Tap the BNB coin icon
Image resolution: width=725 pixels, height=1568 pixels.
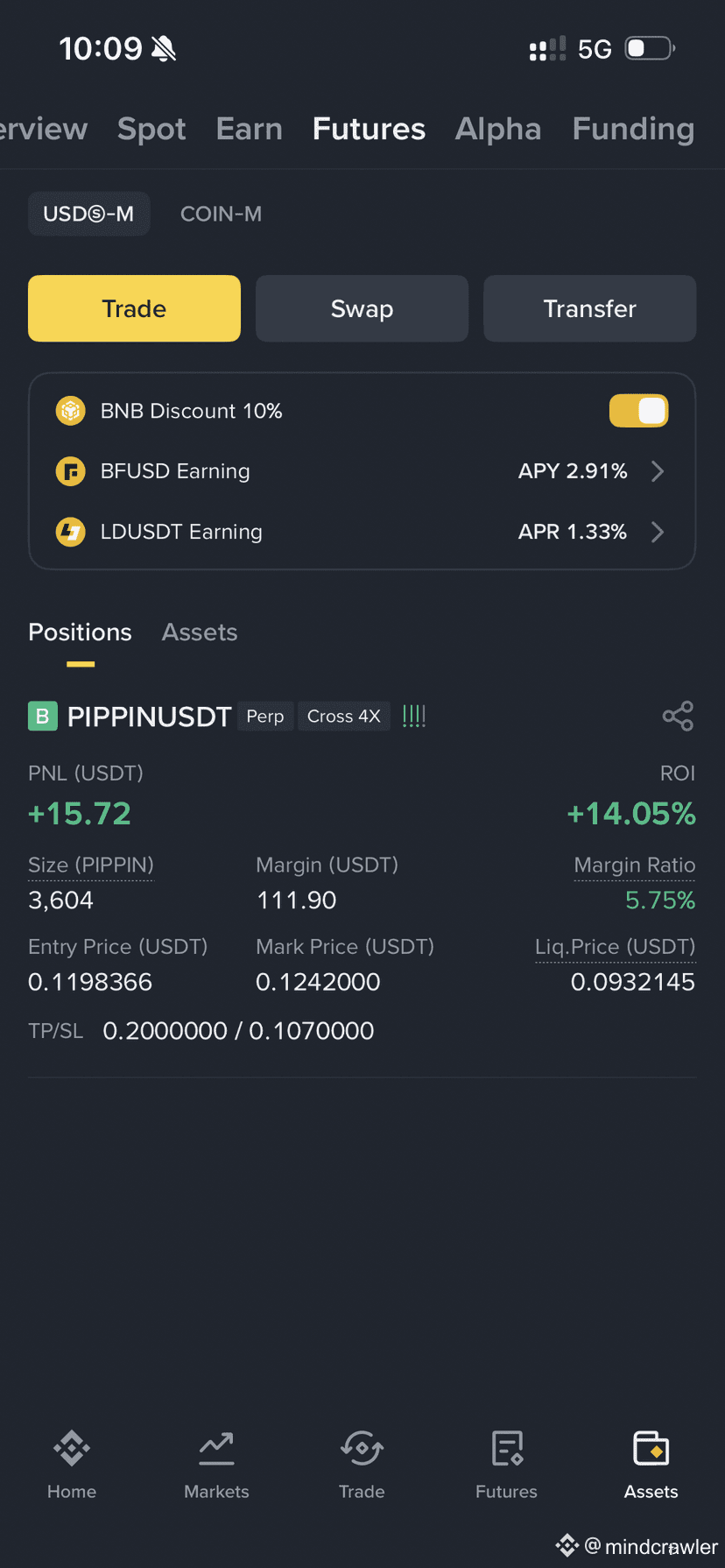click(71, 410)
